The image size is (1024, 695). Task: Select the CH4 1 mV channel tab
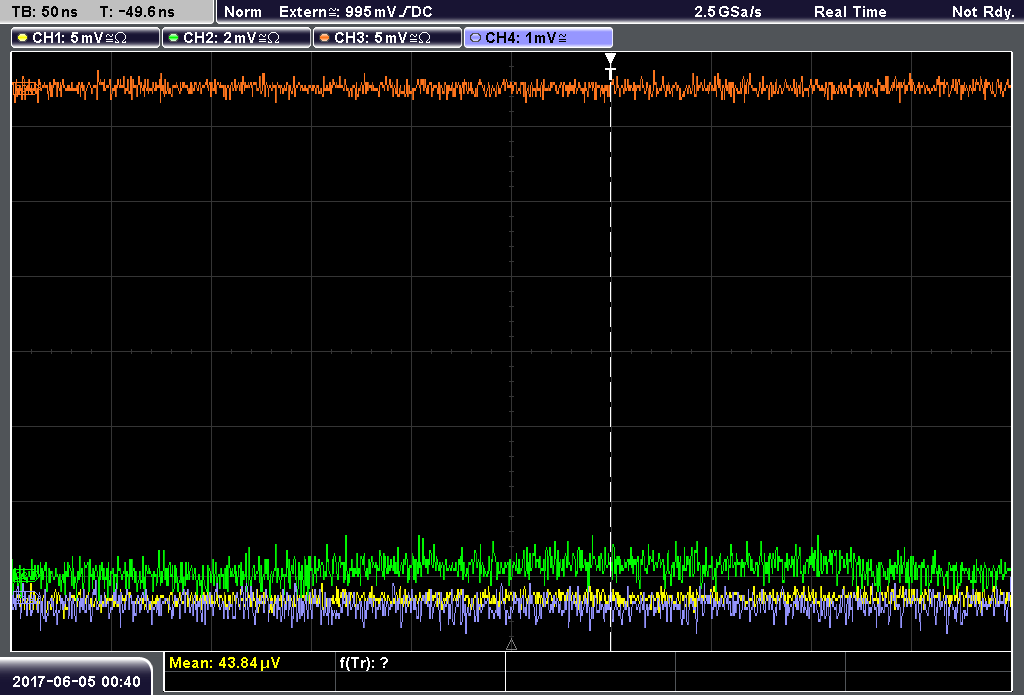(538, 38)
